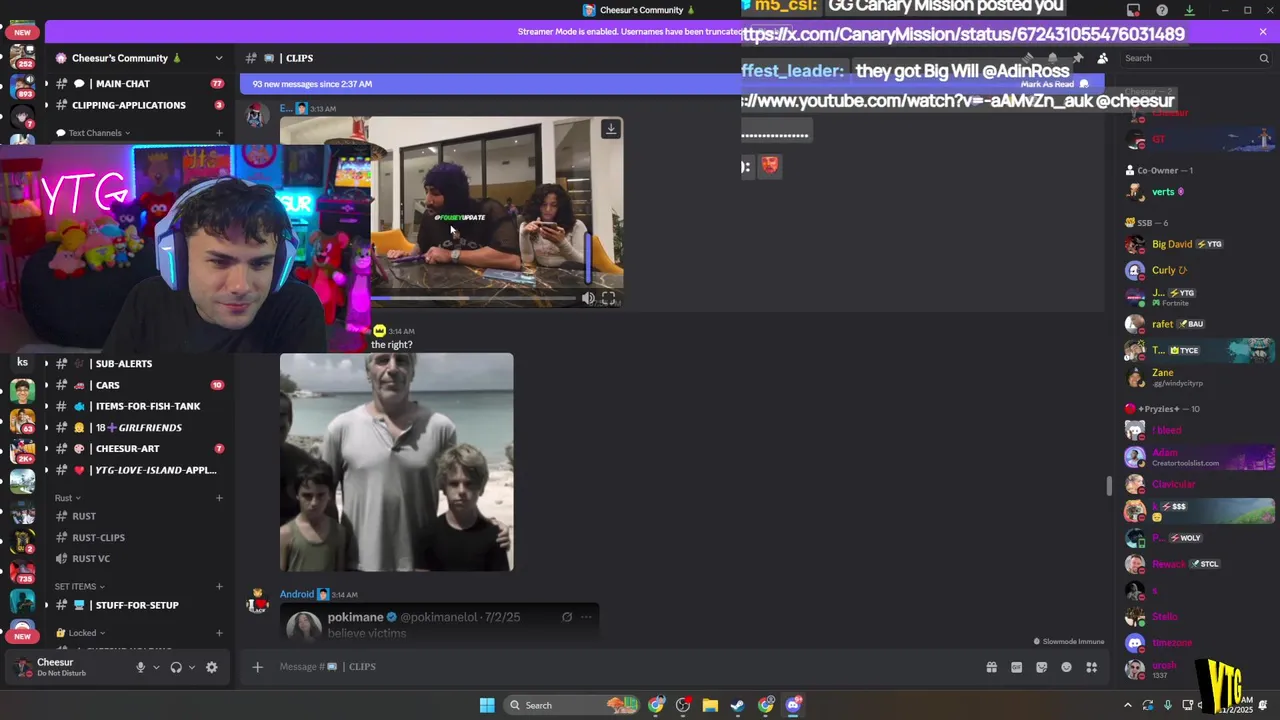Create channel in Rust category
1280x720 pixels.
coord(219,498)
